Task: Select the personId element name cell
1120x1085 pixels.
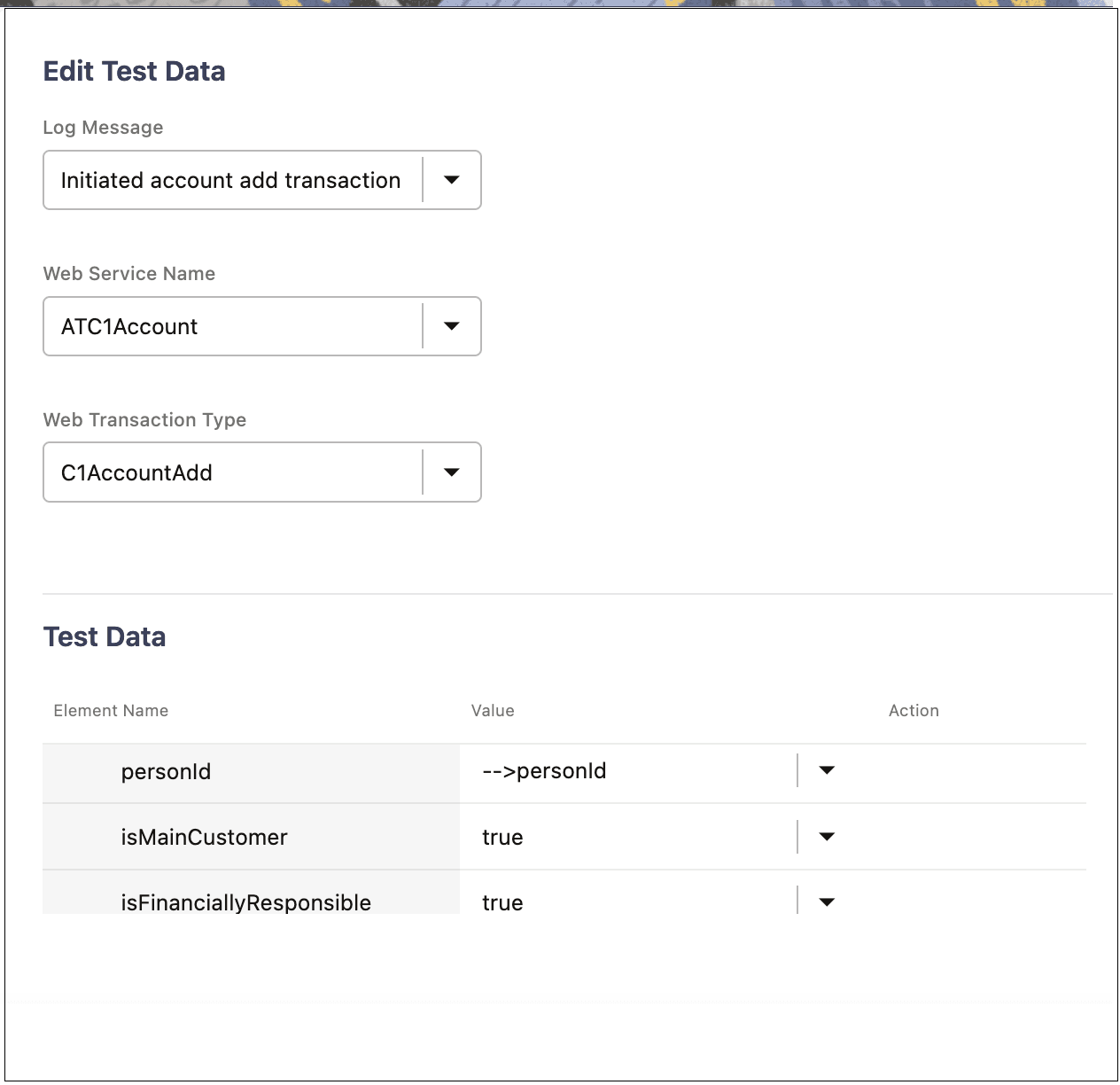Action: click(x=166, y=771)
